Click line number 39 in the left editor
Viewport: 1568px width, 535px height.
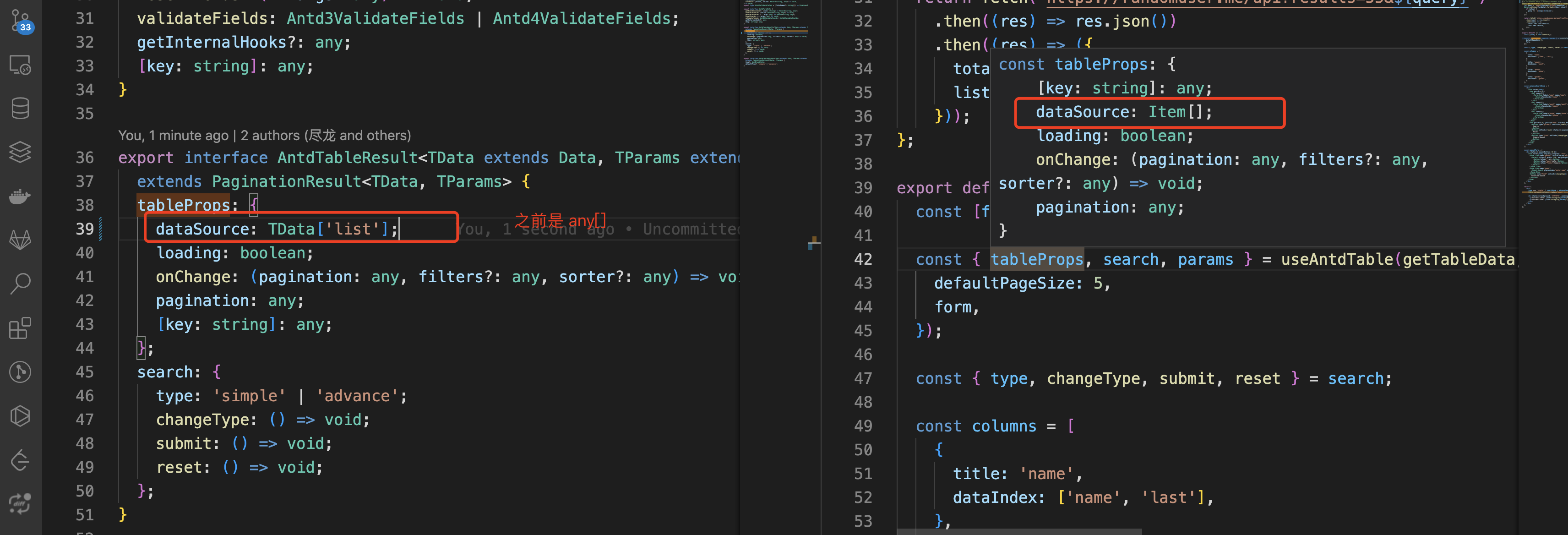(x=85, y=228)
